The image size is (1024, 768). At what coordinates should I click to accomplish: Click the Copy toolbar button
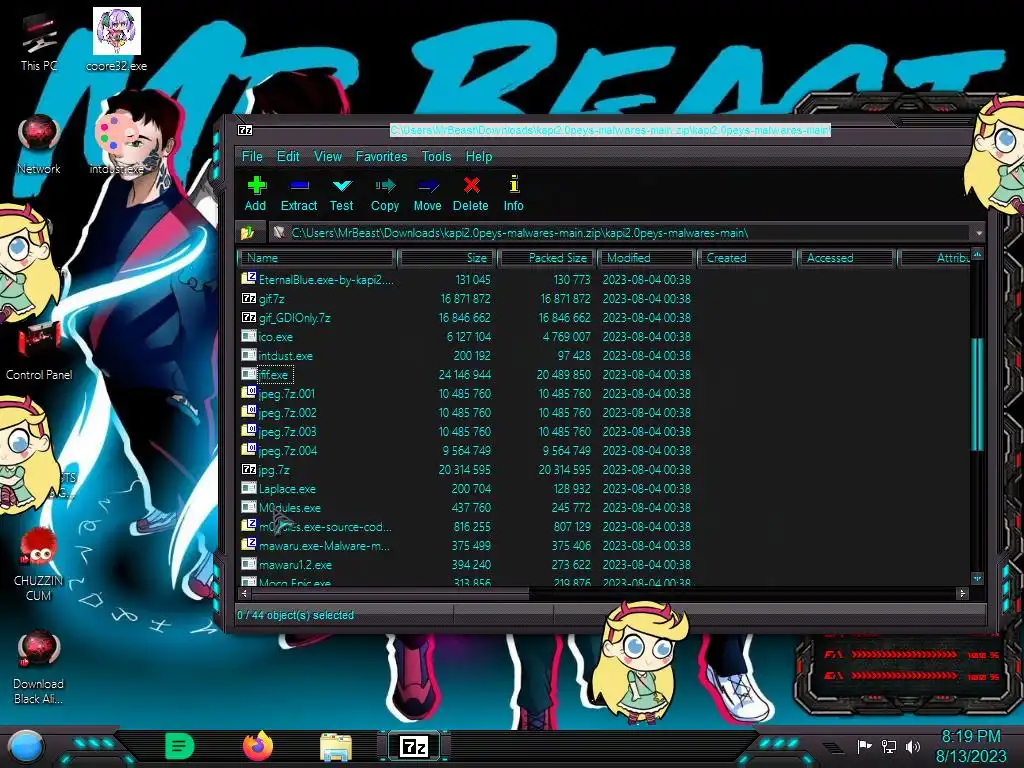pos(385,194)
